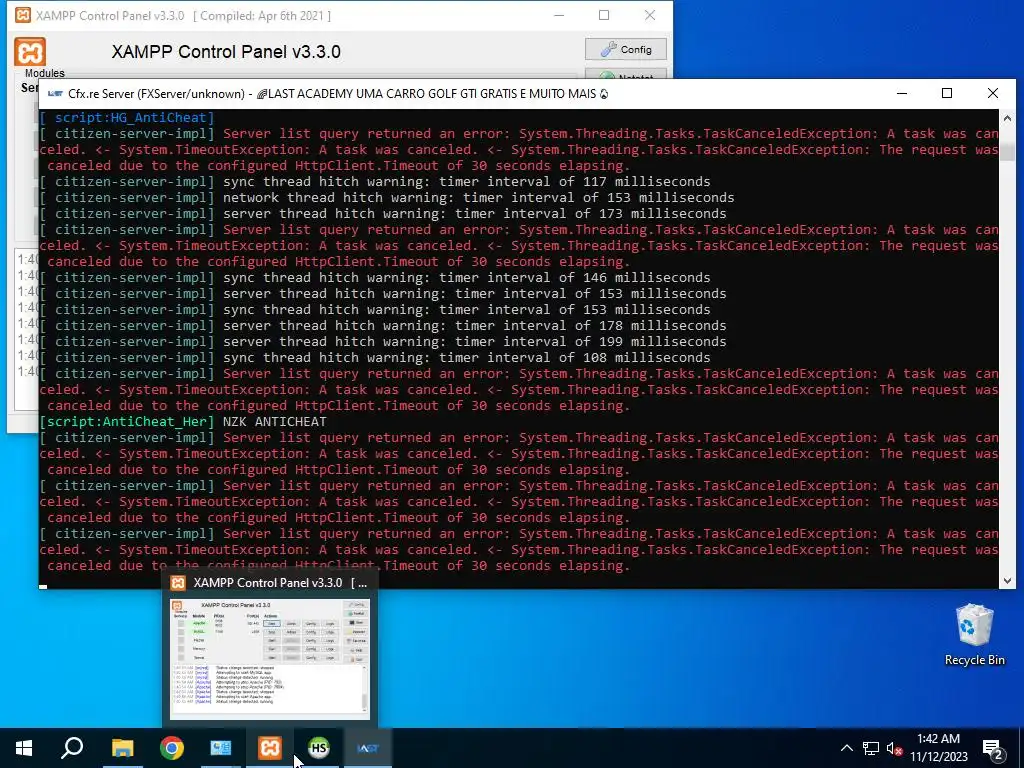Click the network status tray icon
The height and width of the screenshot is (768, 1024).
point(871,748)
